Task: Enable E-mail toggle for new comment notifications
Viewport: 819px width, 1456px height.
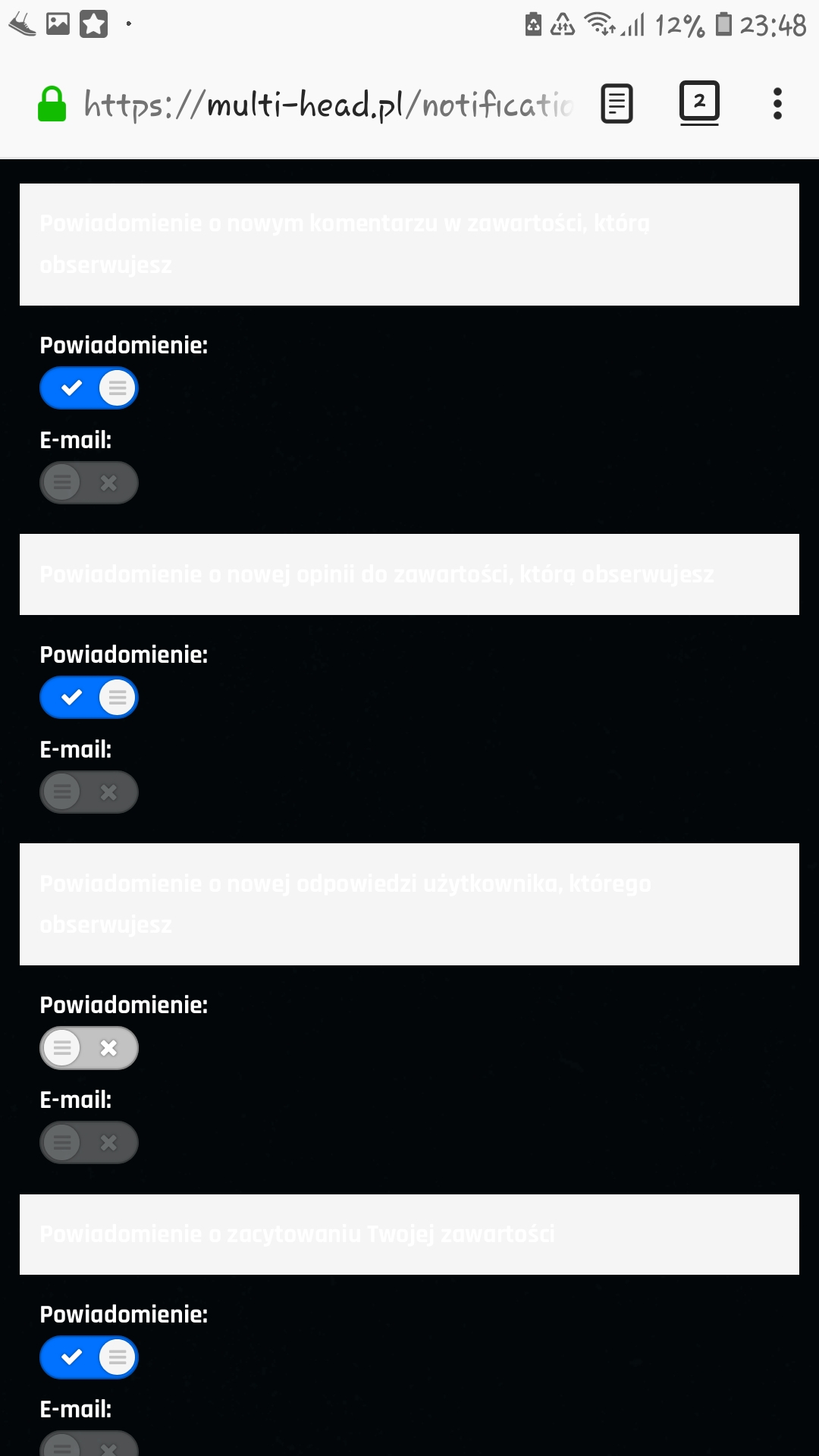Action: tap(89, 483)
